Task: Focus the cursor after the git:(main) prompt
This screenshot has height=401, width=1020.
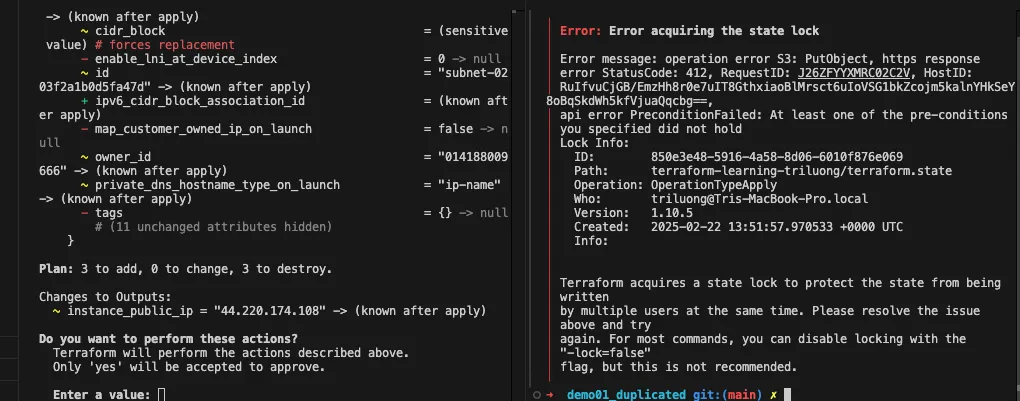Action: pyautogui.click(x=787, y=394)
